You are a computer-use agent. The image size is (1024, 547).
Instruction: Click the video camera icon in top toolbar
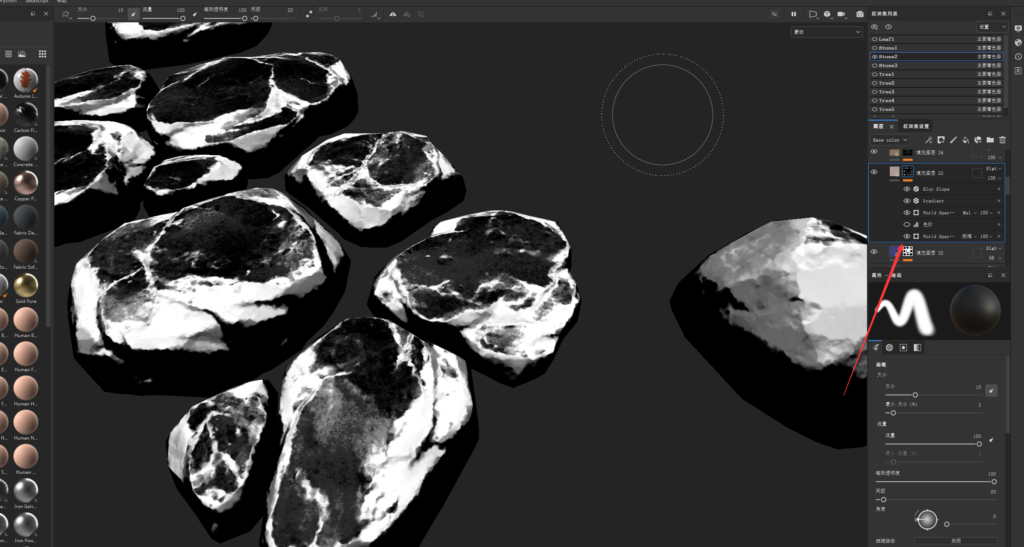[841, 14]
